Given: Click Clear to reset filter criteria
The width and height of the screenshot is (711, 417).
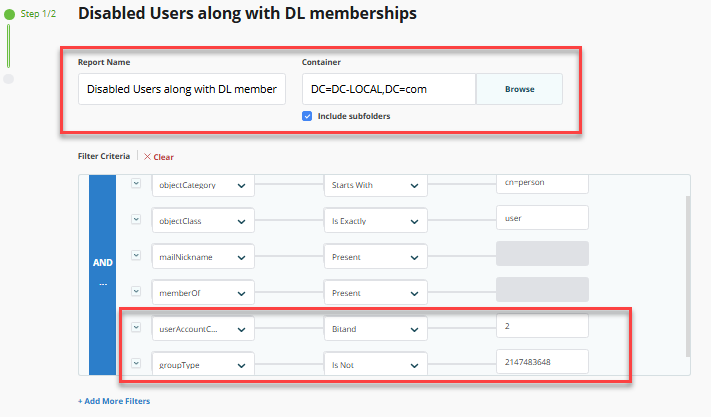Looking at the screenshot, I should 158,157.
